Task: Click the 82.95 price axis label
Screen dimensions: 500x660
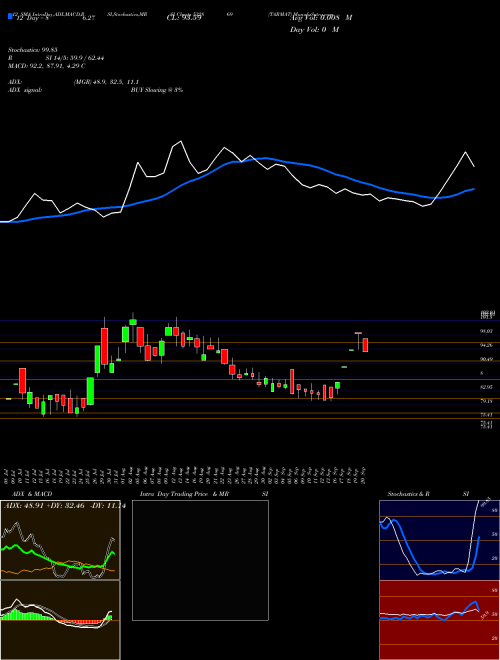Action: pyautogui.click(x=488, y=387)
